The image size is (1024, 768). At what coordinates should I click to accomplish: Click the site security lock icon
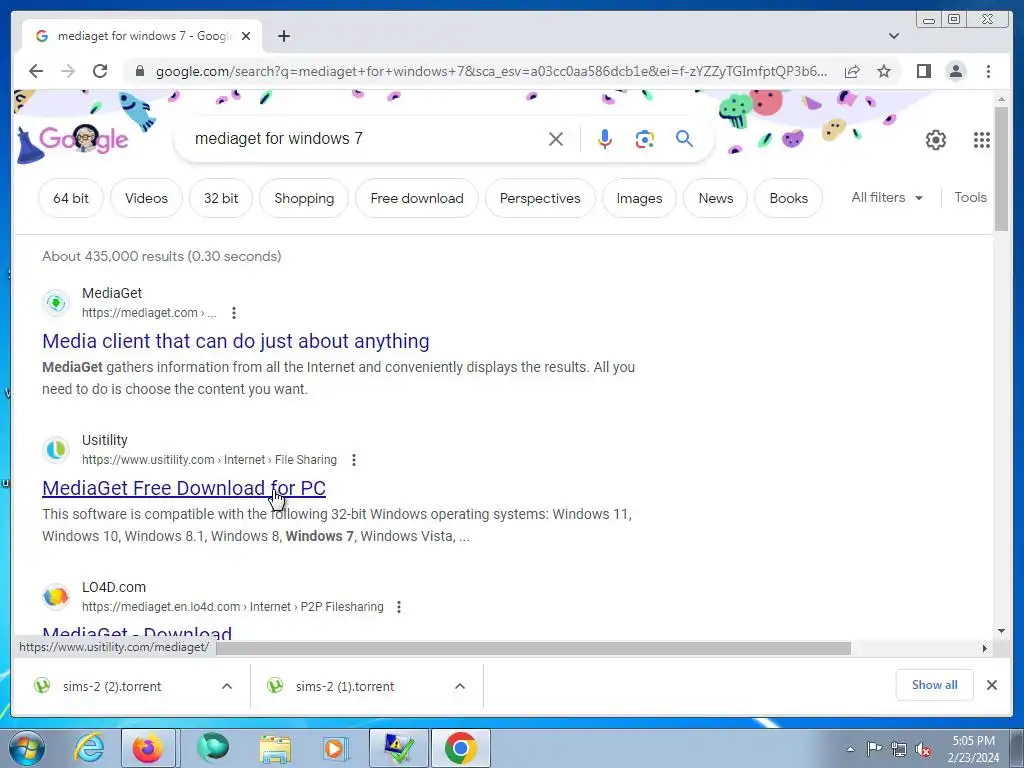click(x=140, y=71)
